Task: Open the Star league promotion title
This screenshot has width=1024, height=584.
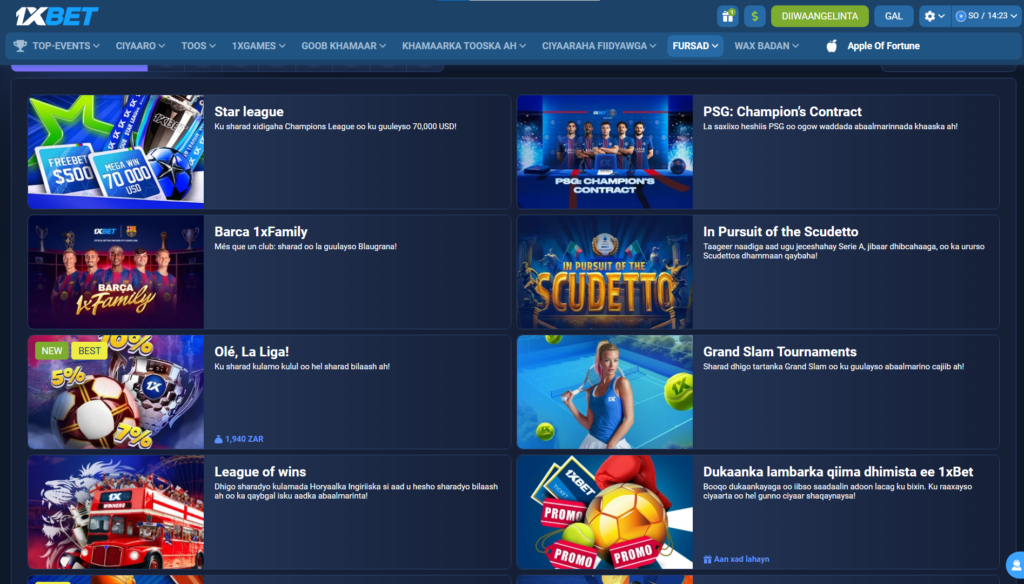Action: (249, 112)
